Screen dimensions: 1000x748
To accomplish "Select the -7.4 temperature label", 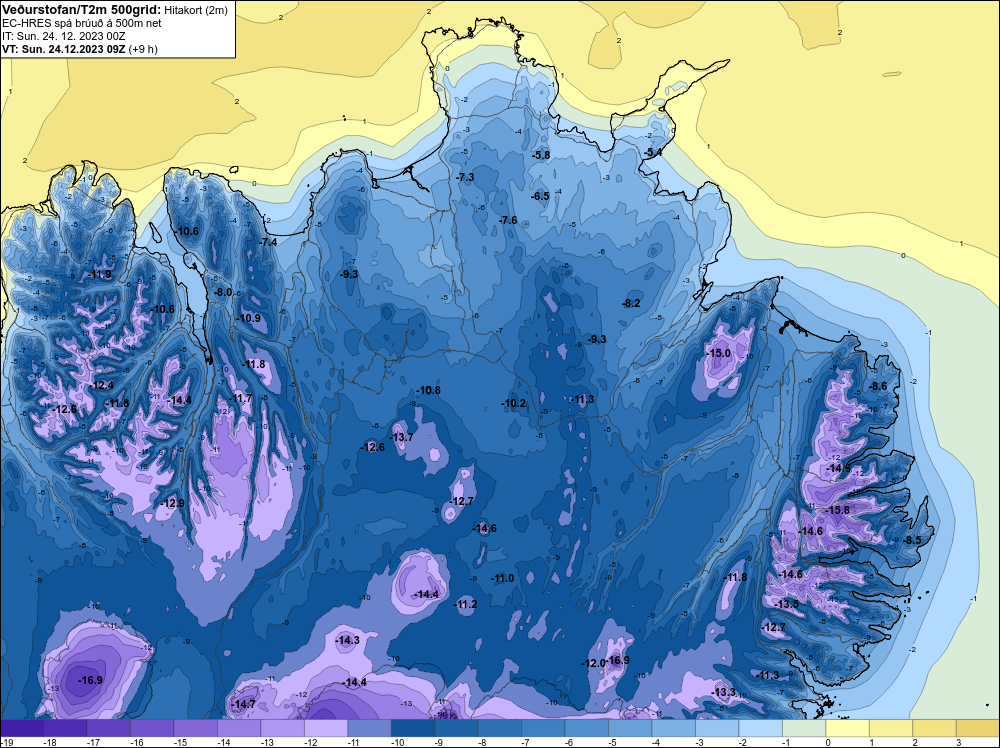I will coord(268,242).
